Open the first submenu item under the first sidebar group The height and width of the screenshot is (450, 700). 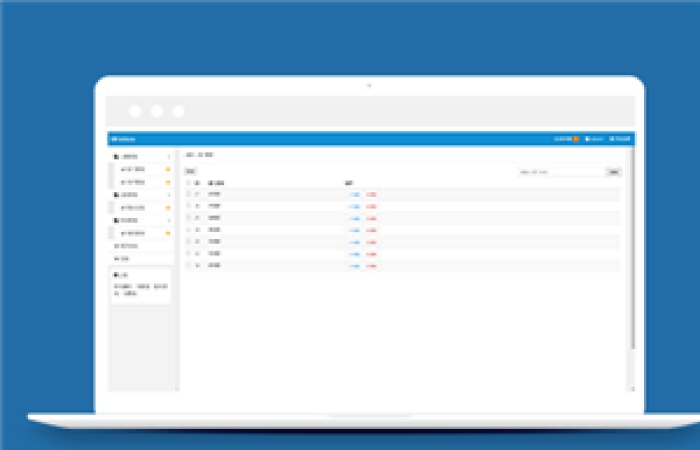(142, 170)
